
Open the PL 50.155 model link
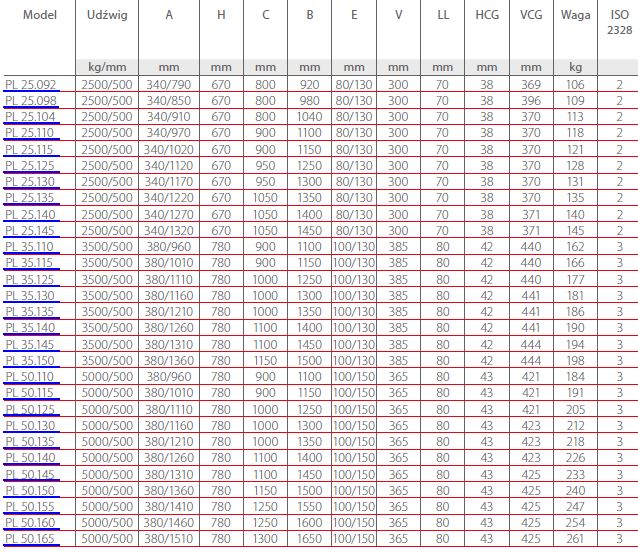tap(30, 507)
